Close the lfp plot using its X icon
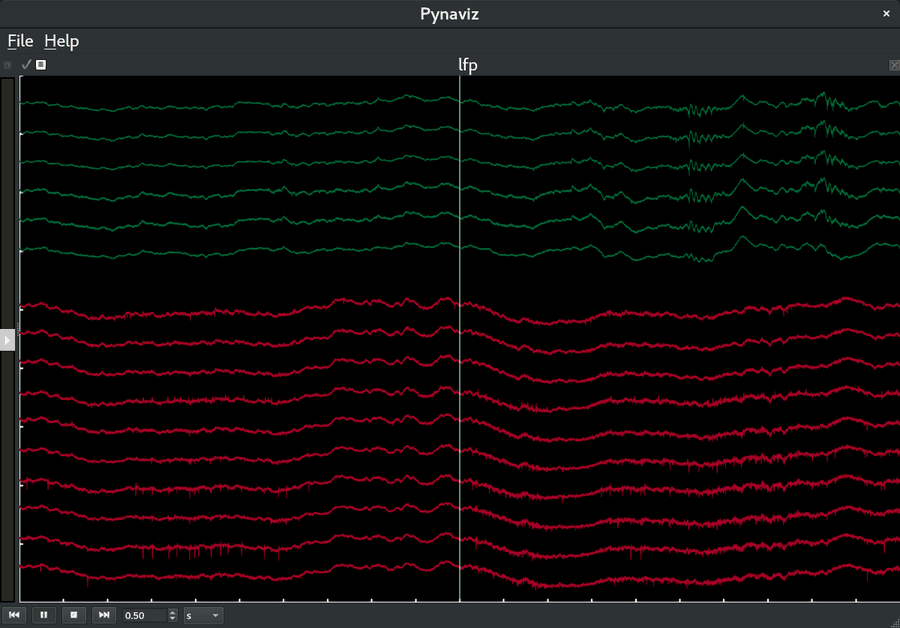Screen dimensions: 900x628 click(893, 64)
